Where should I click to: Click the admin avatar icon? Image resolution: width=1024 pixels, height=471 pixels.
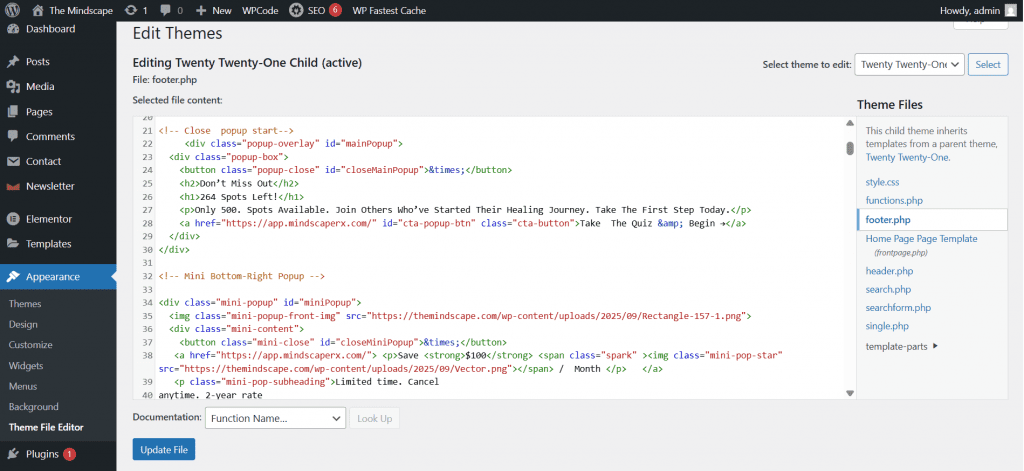1011,10
